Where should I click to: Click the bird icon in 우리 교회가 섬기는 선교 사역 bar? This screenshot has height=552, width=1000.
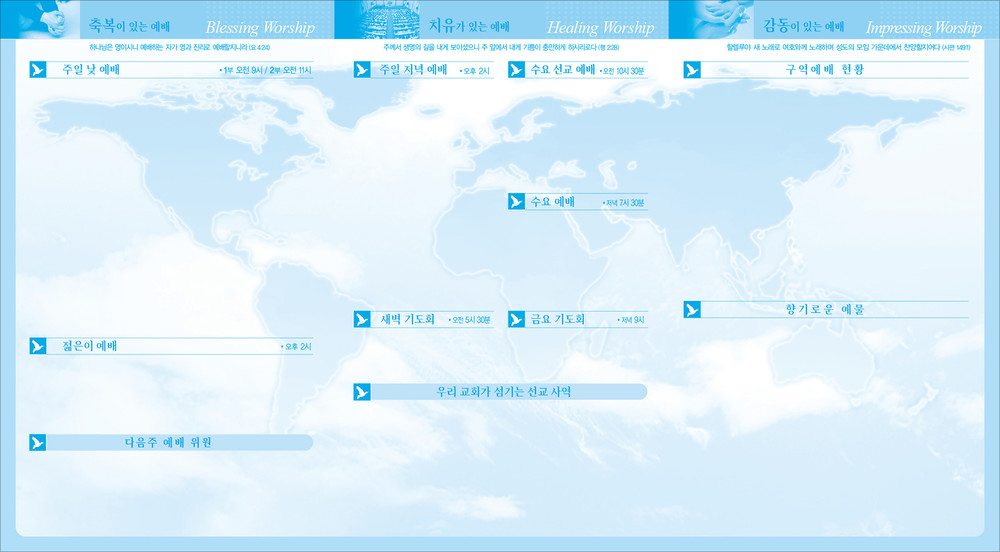(362, 392)
